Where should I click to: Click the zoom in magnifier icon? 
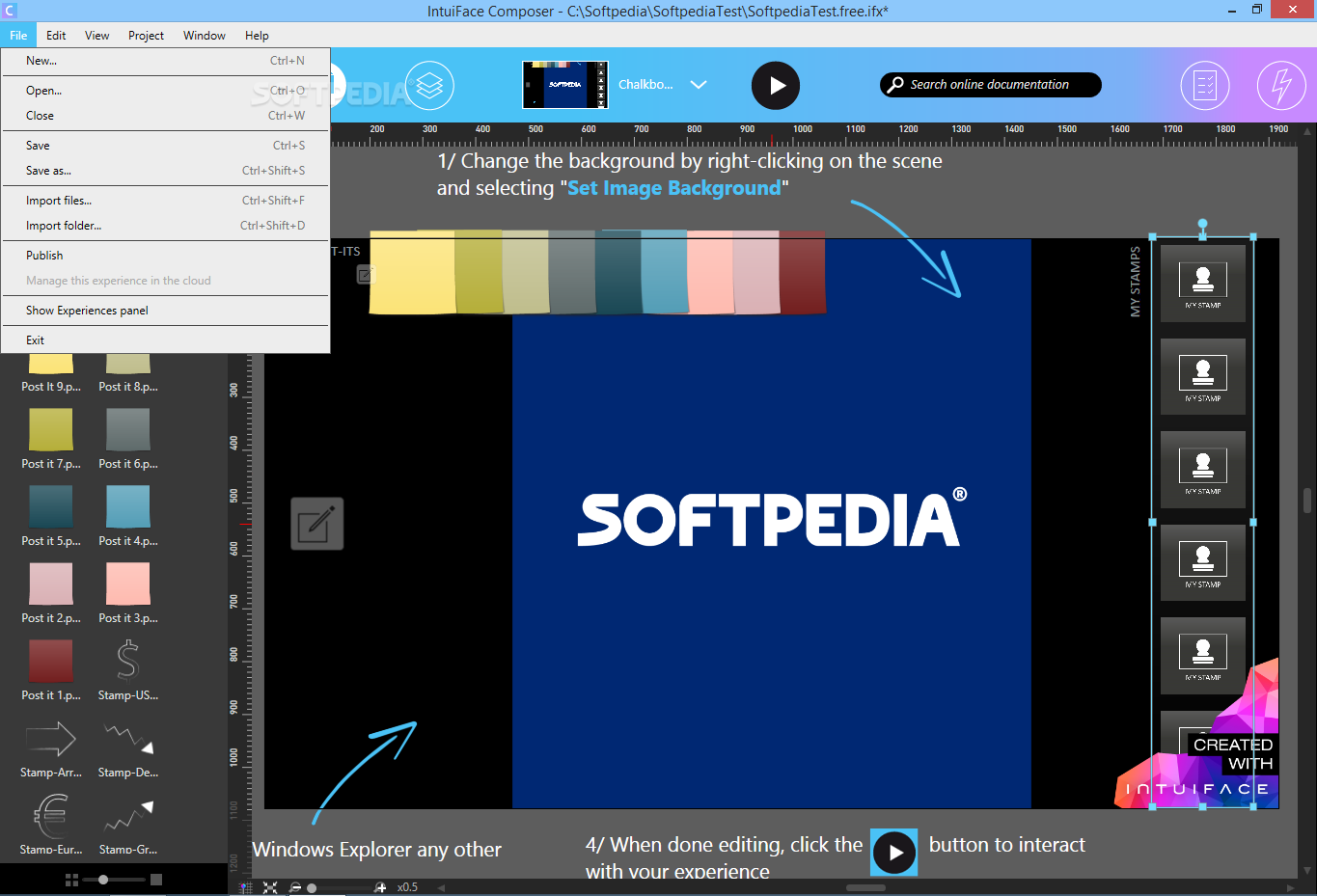tap(380, 887)
